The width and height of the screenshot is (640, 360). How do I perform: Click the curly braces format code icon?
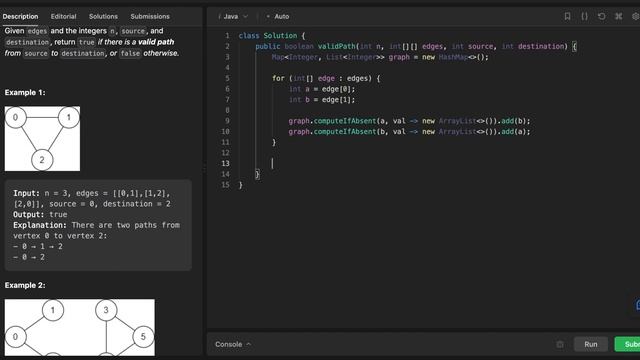click(x=584, y=16)
